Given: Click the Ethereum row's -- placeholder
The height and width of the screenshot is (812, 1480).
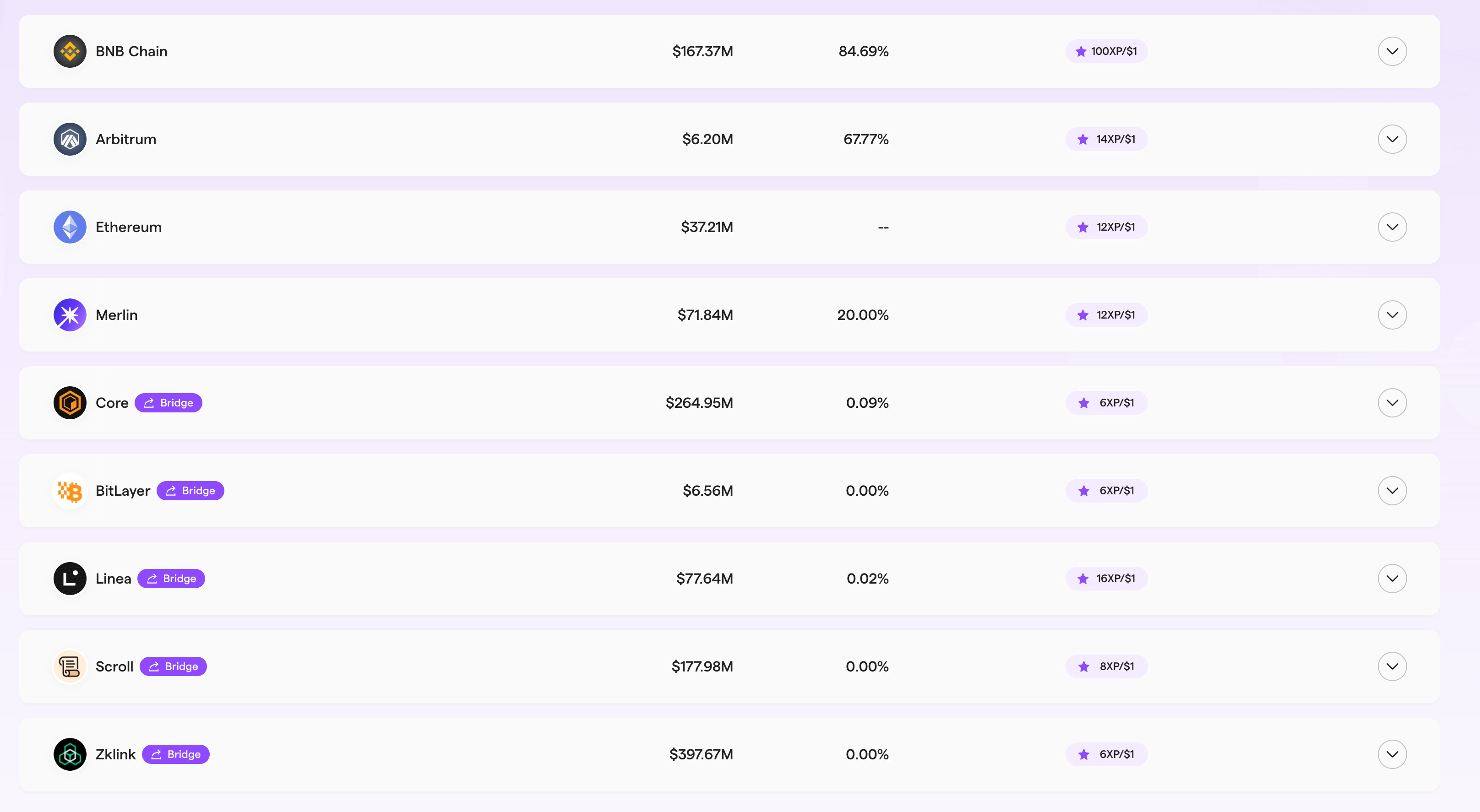Looking at the screenshot, I should click(x=884, y=227).
